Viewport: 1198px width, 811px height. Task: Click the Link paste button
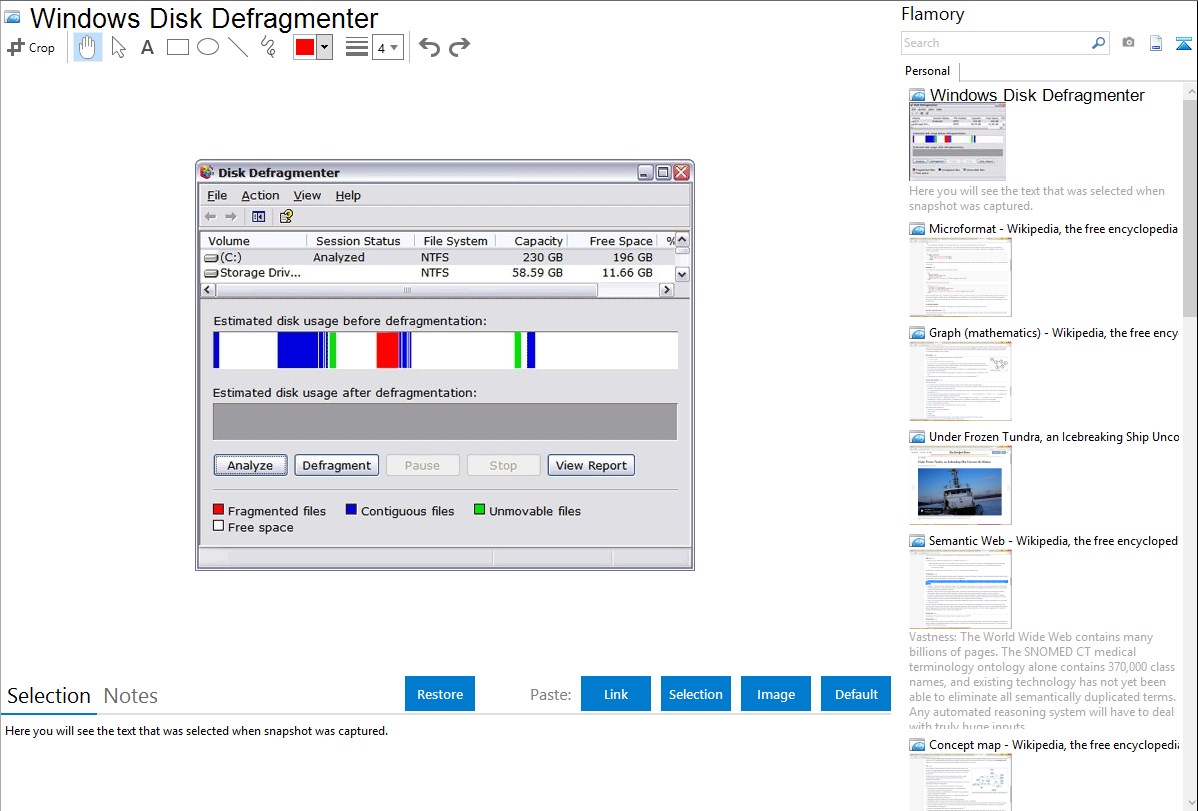[x=616, y=694]
